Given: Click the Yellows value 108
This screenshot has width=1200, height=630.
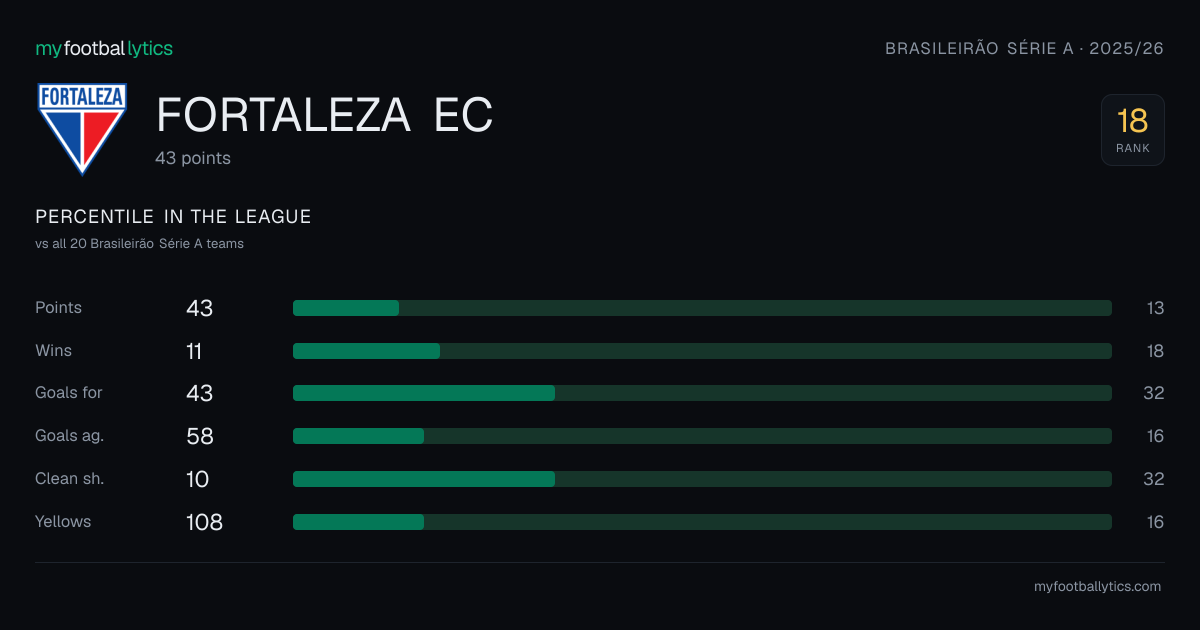Looking at the screenshot, I should (204, 522).
